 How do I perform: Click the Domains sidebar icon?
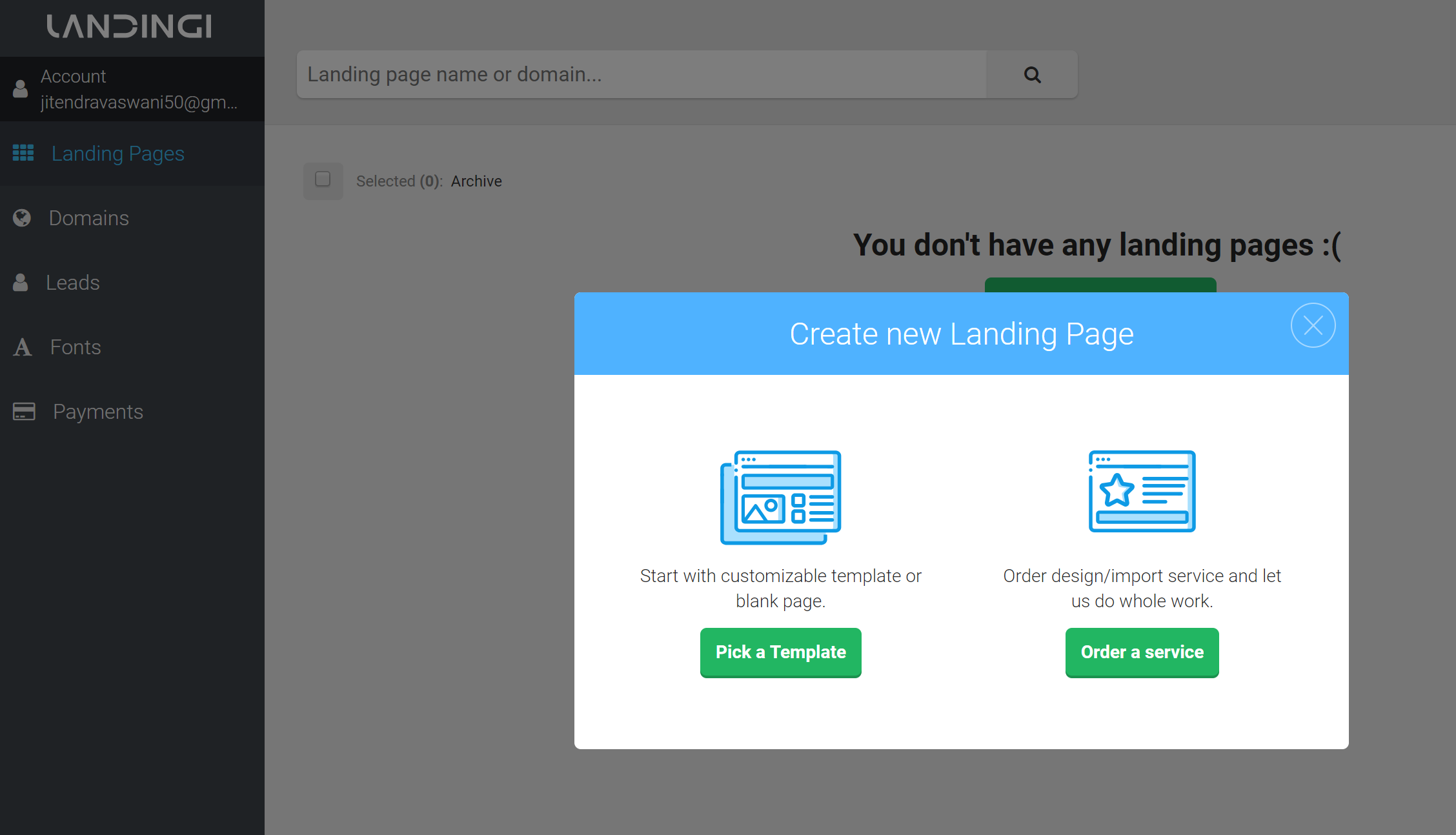point(21,218)
